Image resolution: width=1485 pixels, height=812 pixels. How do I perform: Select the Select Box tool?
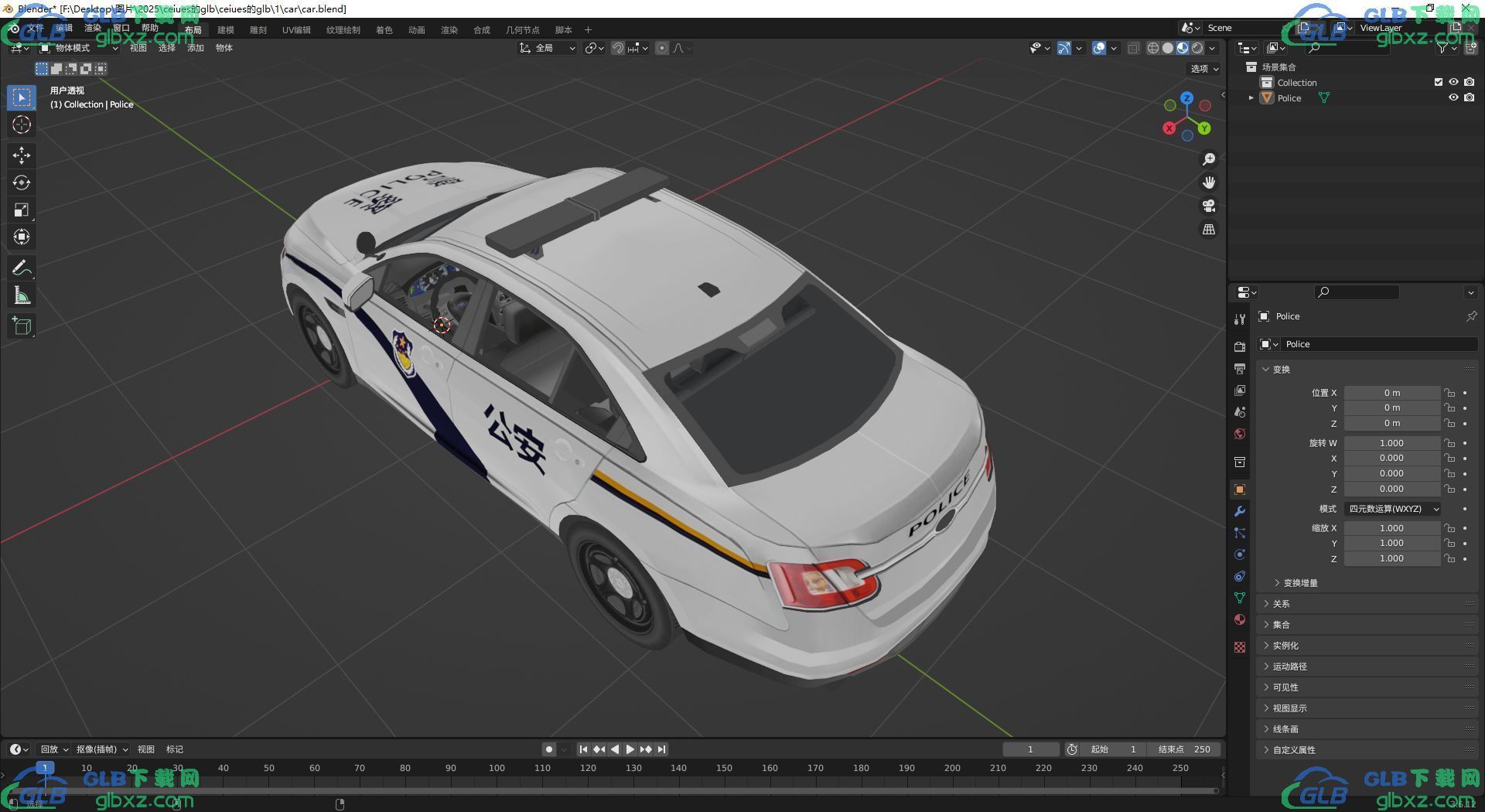tap(22, 97)
